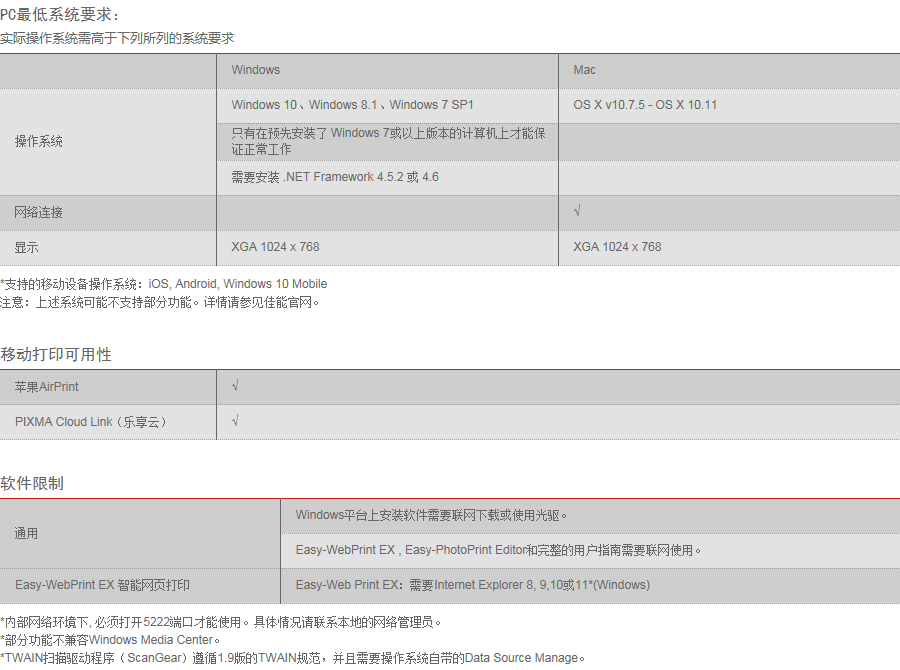The height and width of the screenshot is (670, 900).
Task: Click the 'Easy-WebPrint EX 智能网页打印' row label
Action: click(x=102, y=585)
